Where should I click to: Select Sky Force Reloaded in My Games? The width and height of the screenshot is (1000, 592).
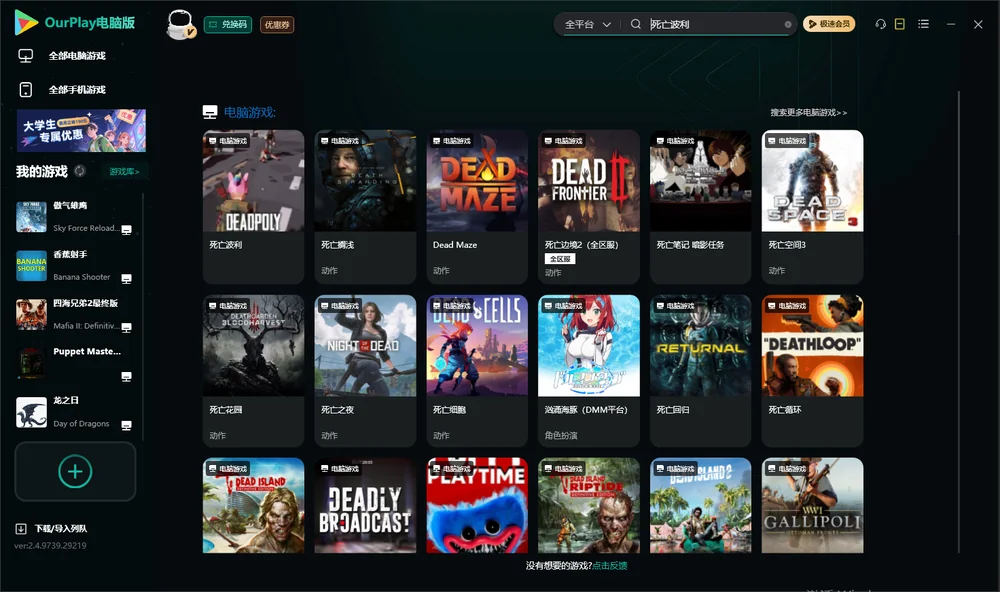(x=75, y=217)
